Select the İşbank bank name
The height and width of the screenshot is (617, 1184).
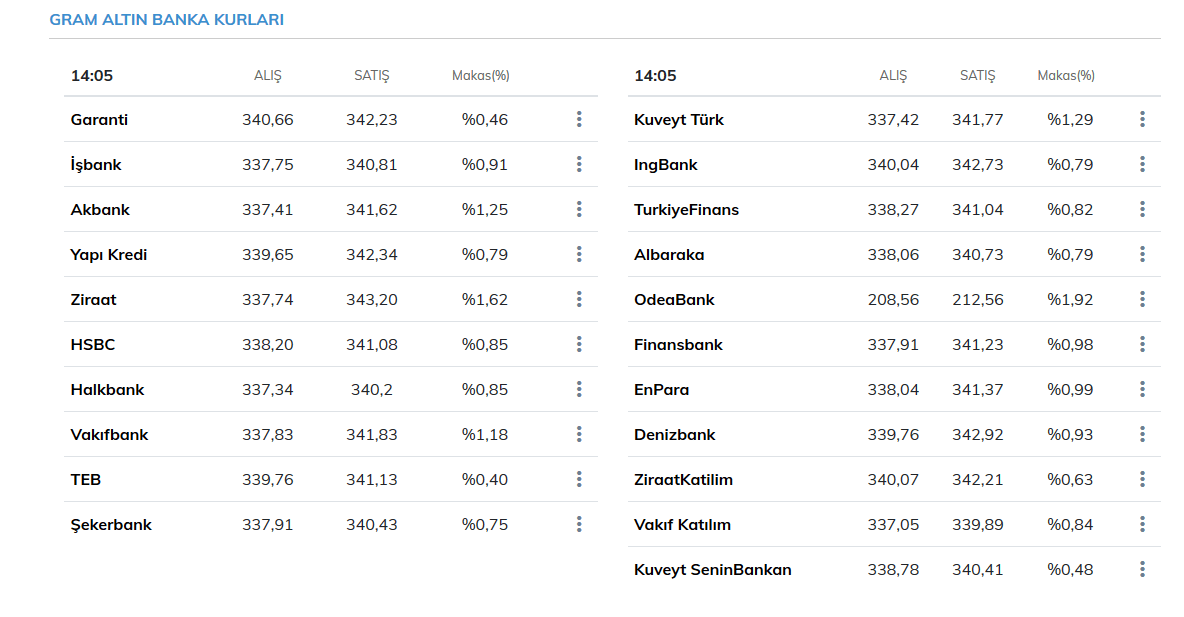(x=96, y=165)
